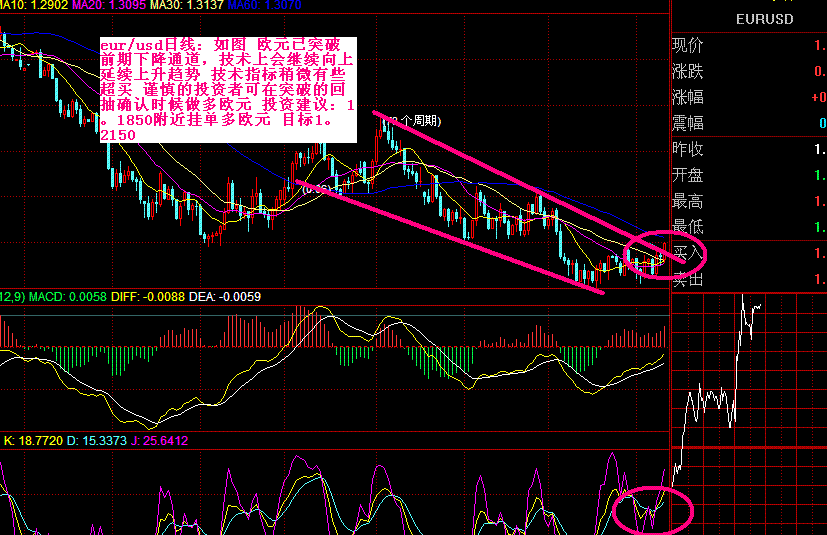Click the 最高 quote row label
This screenshot has height=535, width=827.
pyautogui.click(x=688, y=201)
